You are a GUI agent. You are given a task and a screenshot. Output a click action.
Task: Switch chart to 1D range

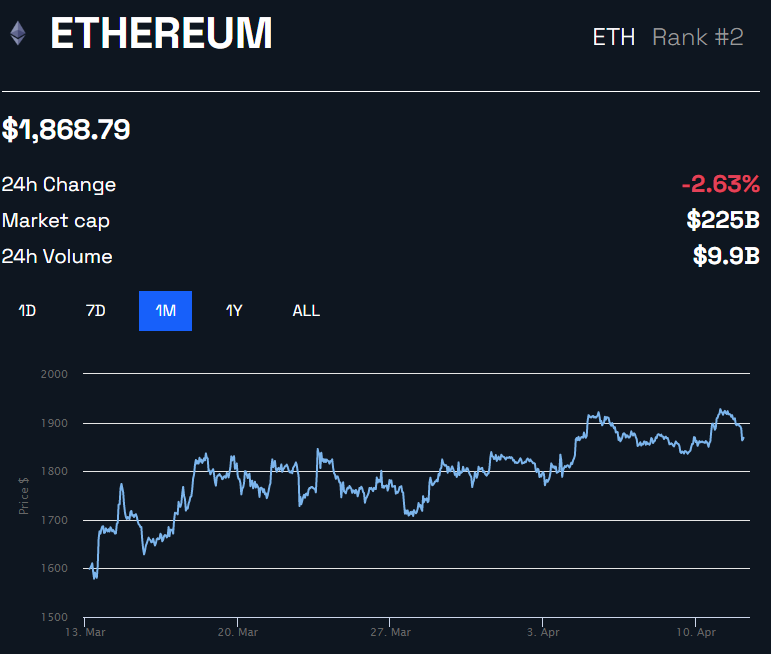(27, 311)
